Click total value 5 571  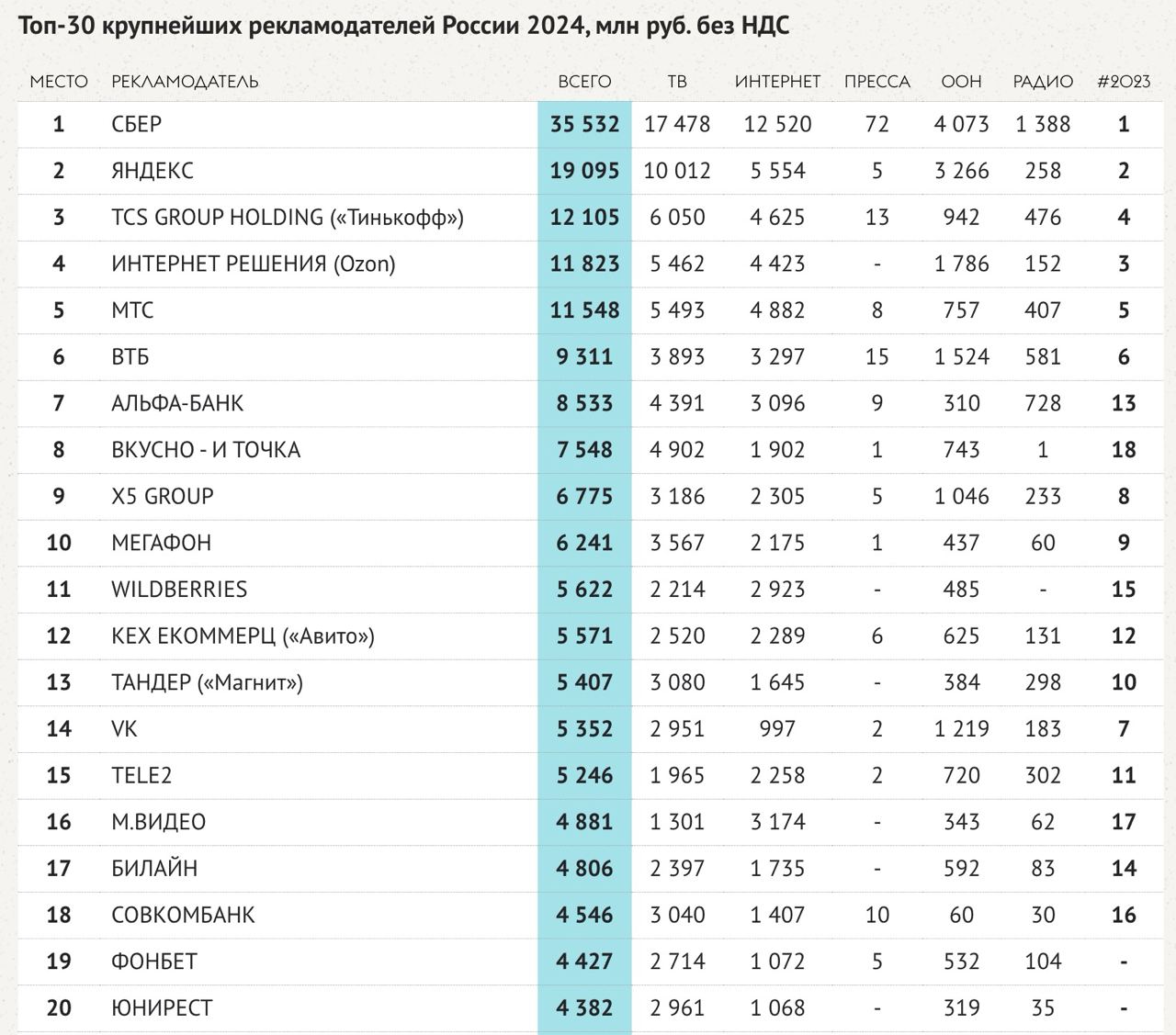coord(585,636)
